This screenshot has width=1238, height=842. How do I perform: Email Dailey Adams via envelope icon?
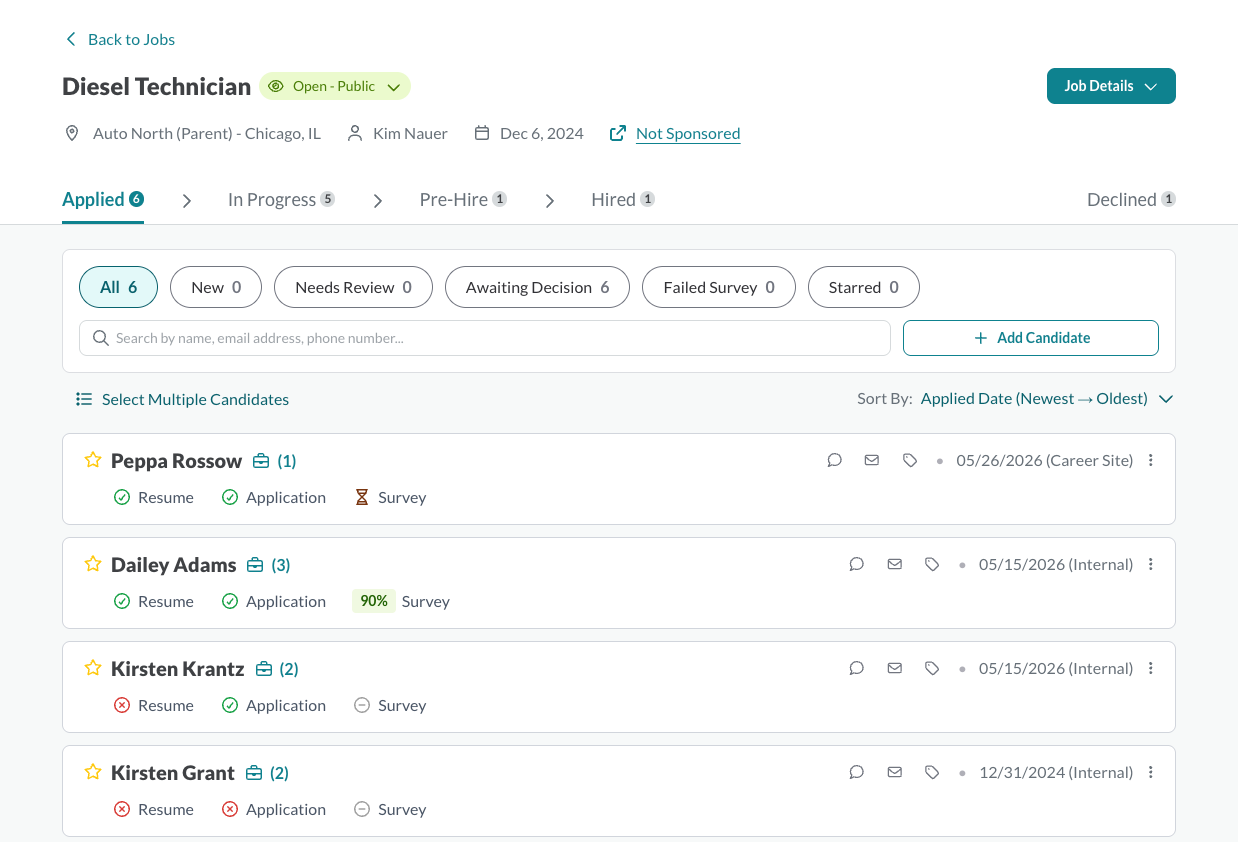click(895, 564)
